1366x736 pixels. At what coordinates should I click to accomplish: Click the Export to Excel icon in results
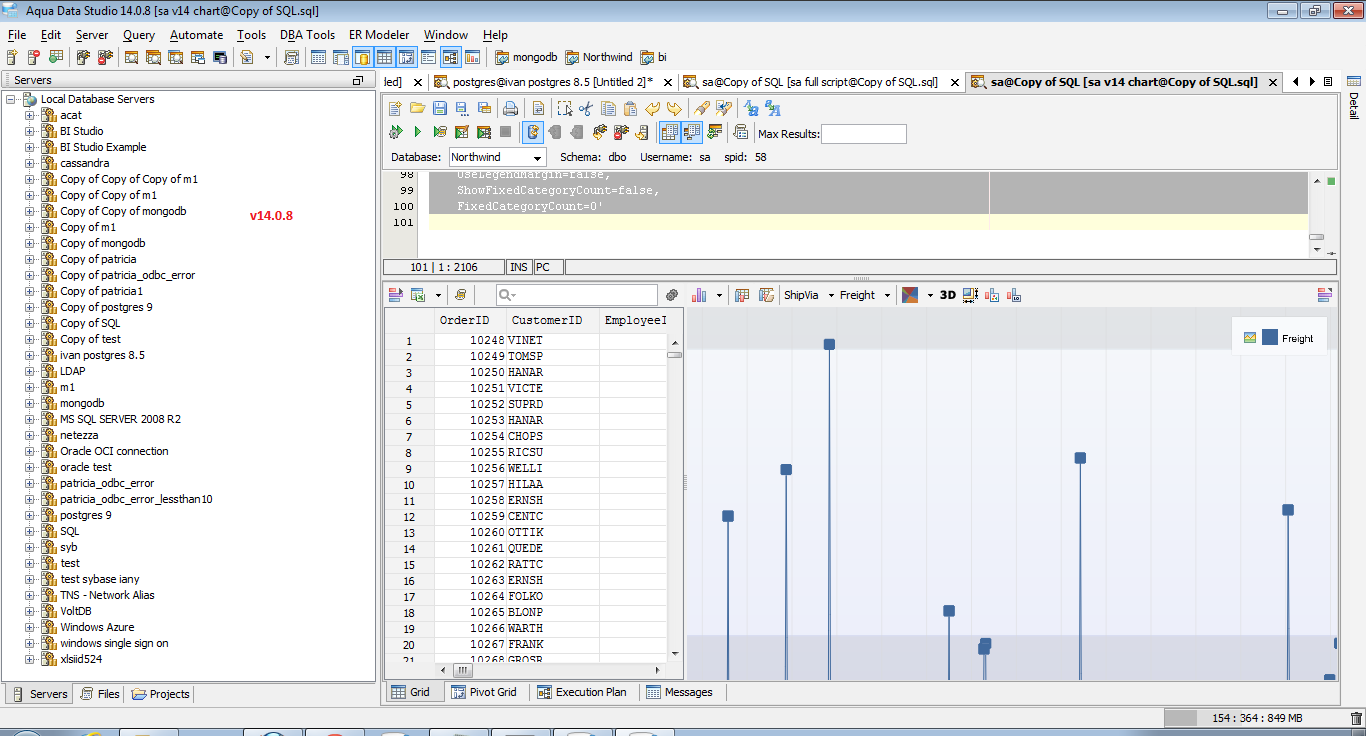[x=418, y=295]
